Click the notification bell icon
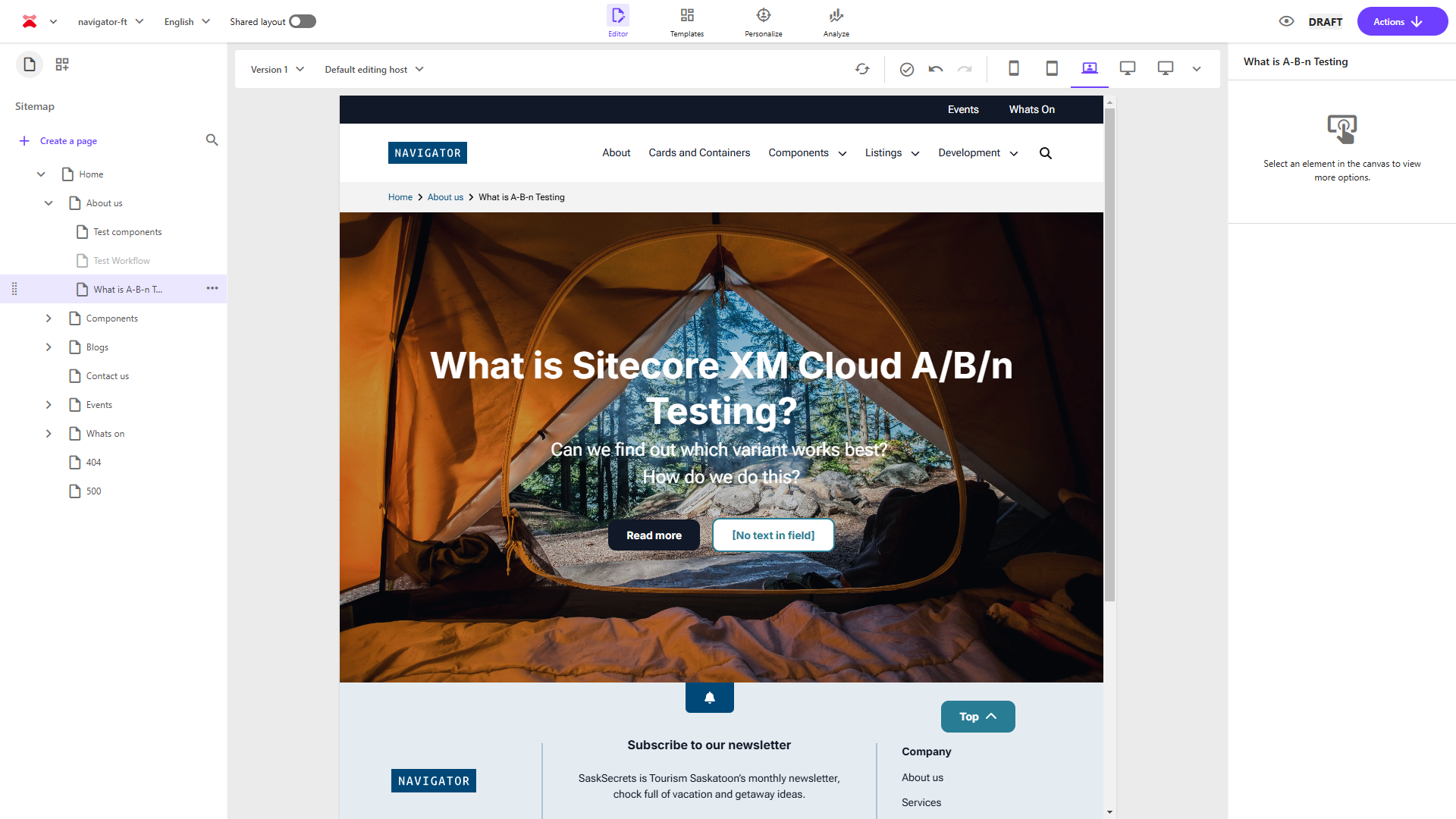Screen dimensions: 1456x819 click(710, 698)
